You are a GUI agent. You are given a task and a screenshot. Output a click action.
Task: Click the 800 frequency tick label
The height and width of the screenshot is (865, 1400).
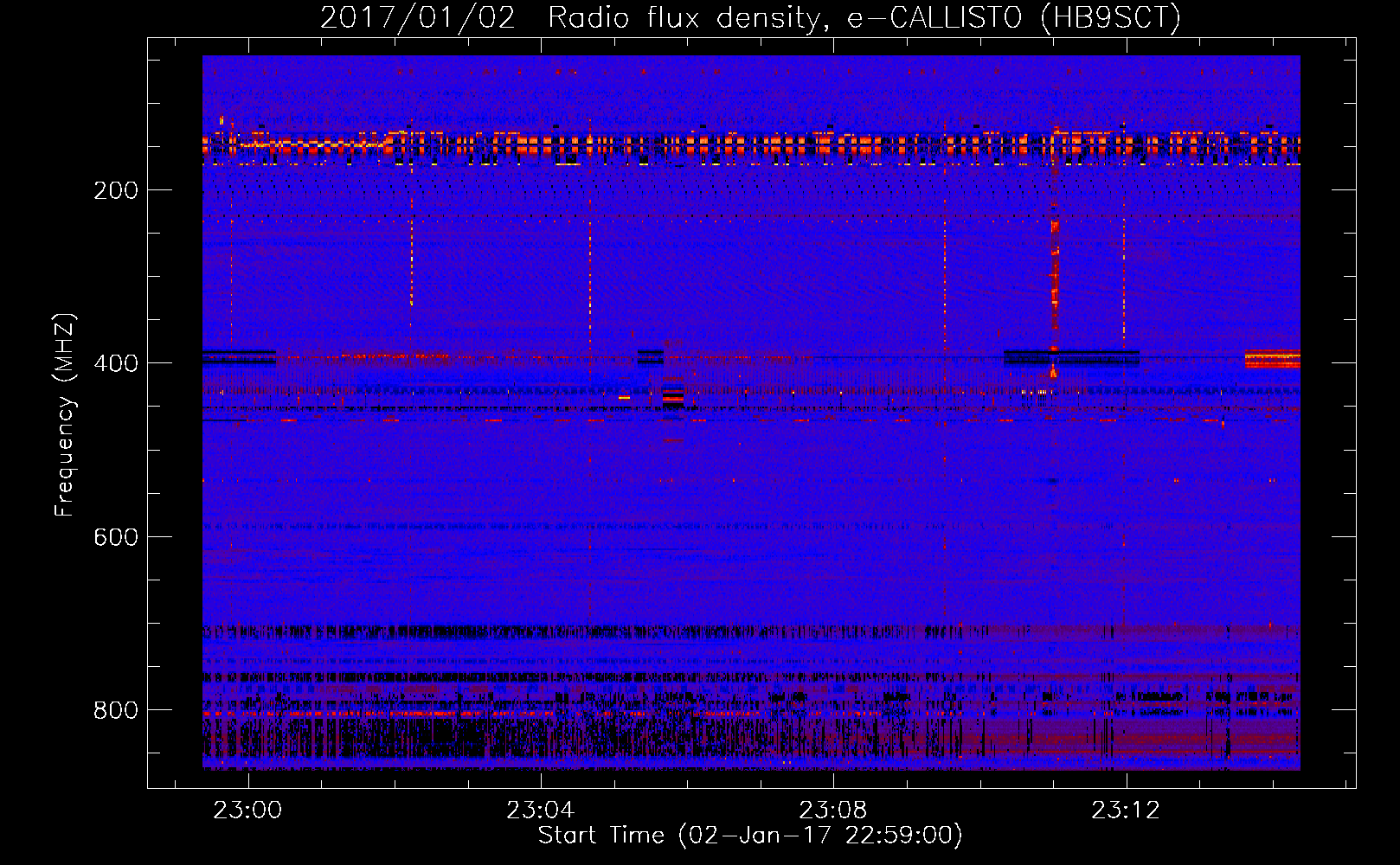click(x=116, y=710)
